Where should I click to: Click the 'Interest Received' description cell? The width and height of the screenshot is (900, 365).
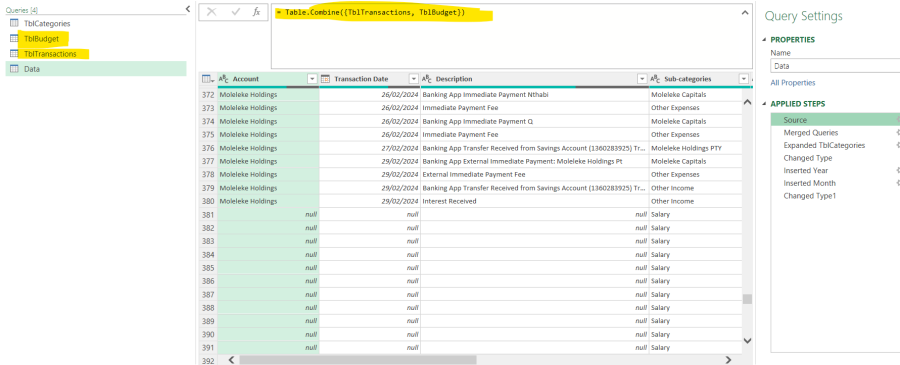(534, 201)
